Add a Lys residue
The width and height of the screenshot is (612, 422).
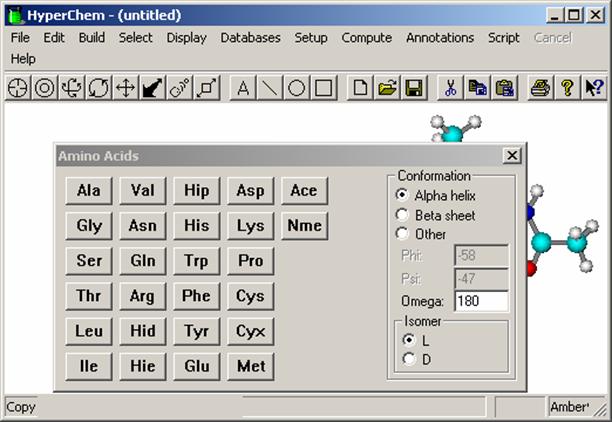251,226
